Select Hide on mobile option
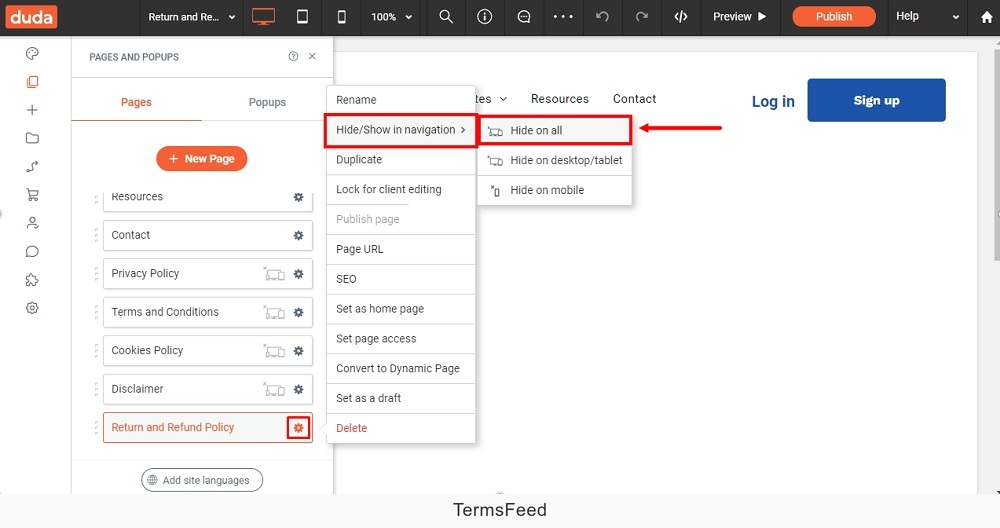The image size is (1000, 528). 554,190
